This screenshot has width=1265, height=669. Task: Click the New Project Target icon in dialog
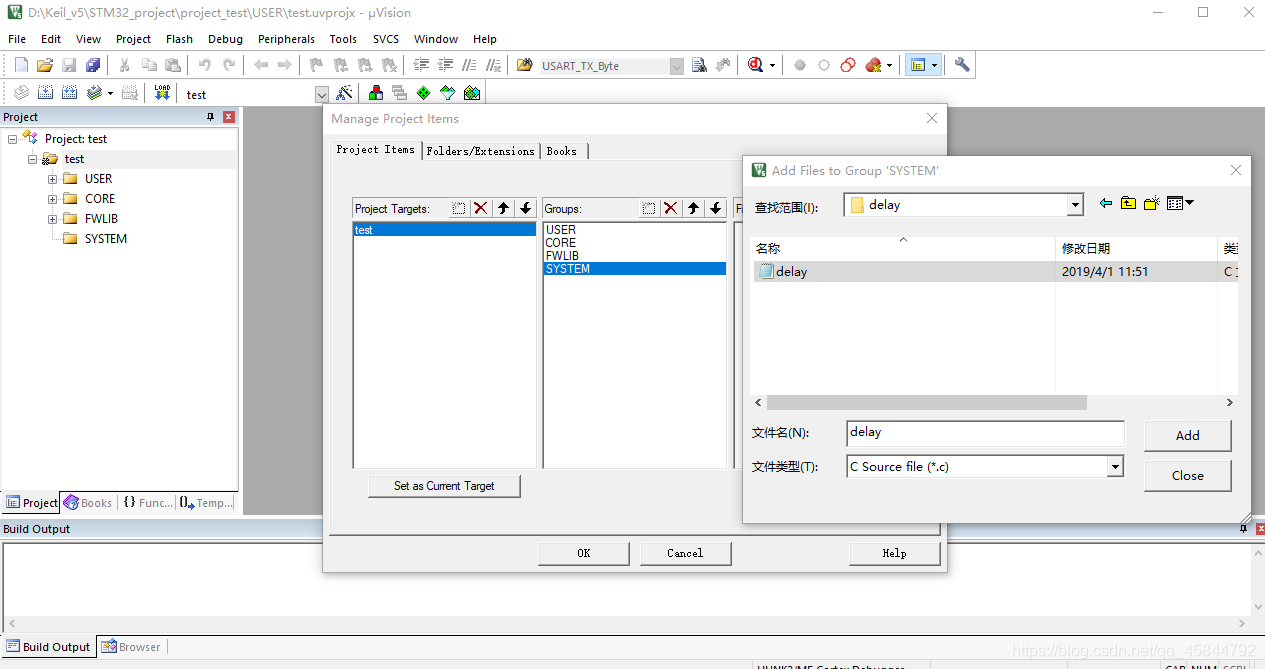(459, 208)
